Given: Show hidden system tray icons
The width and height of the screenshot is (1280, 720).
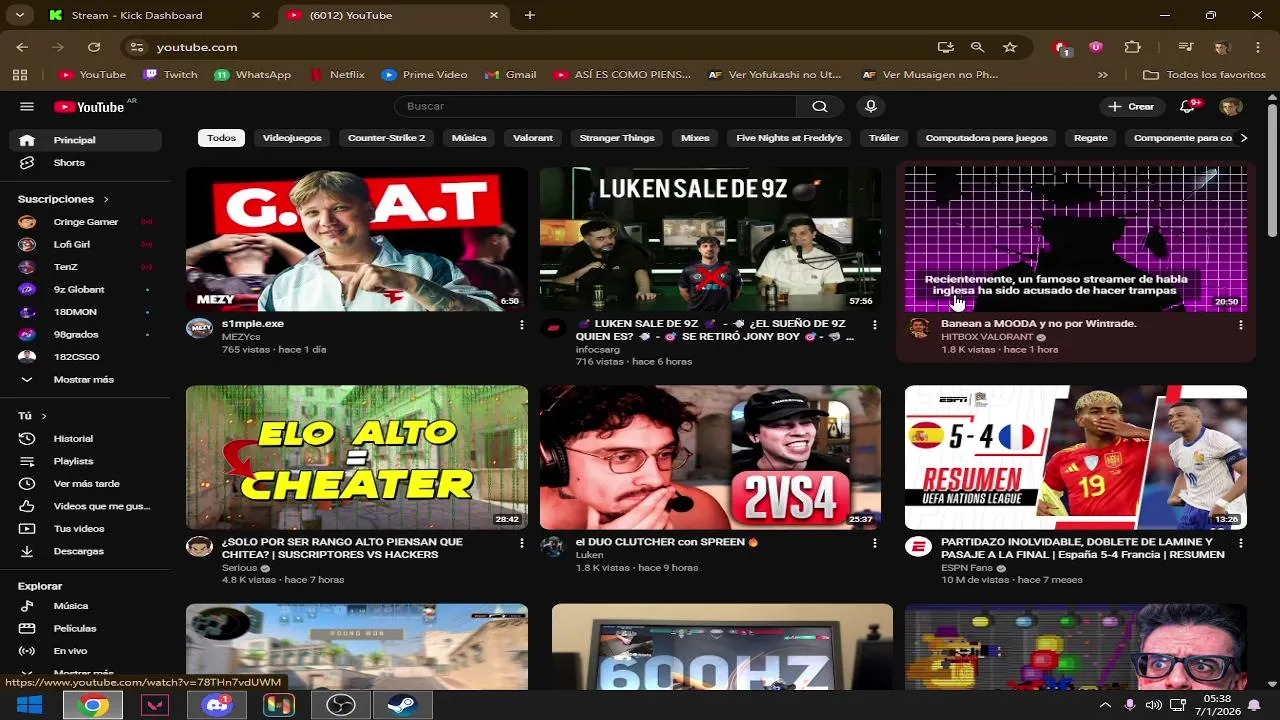Looking at the screenshot, I should point(1105,705).
